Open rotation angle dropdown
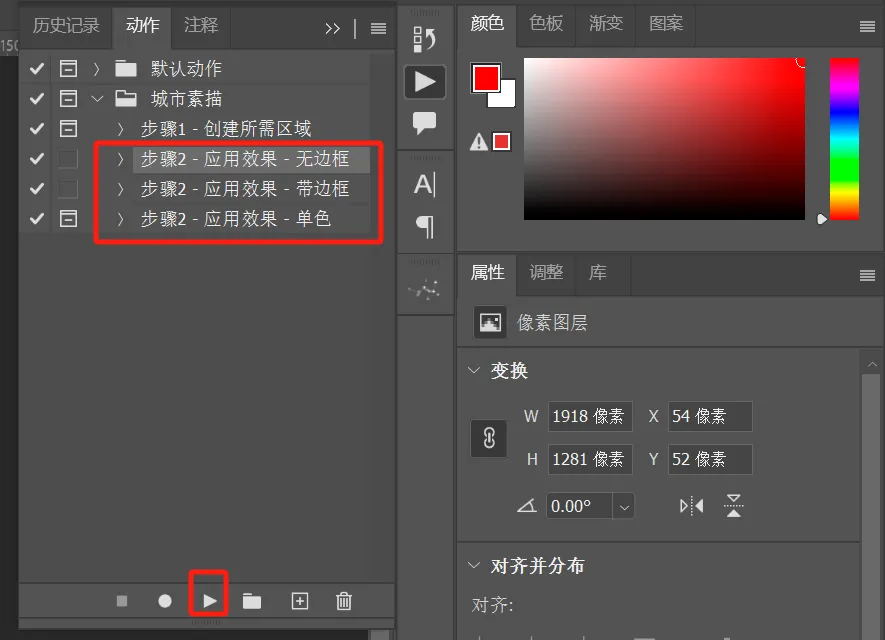 click(x=624, y=506)
